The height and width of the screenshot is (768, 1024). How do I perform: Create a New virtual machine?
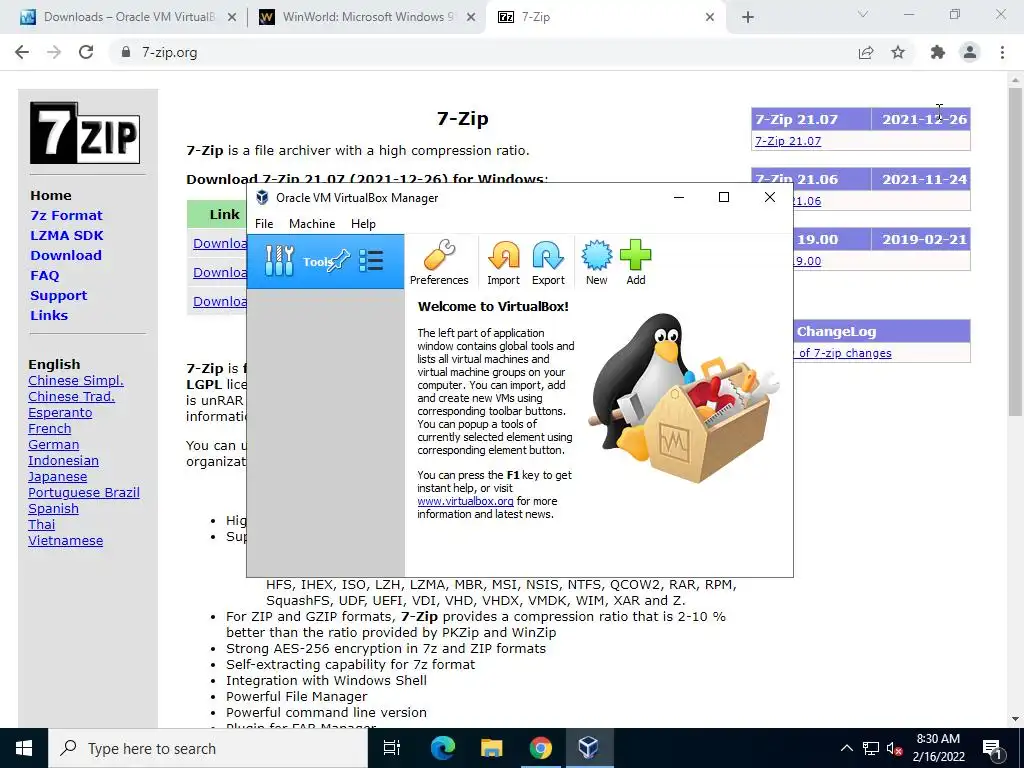596,263
